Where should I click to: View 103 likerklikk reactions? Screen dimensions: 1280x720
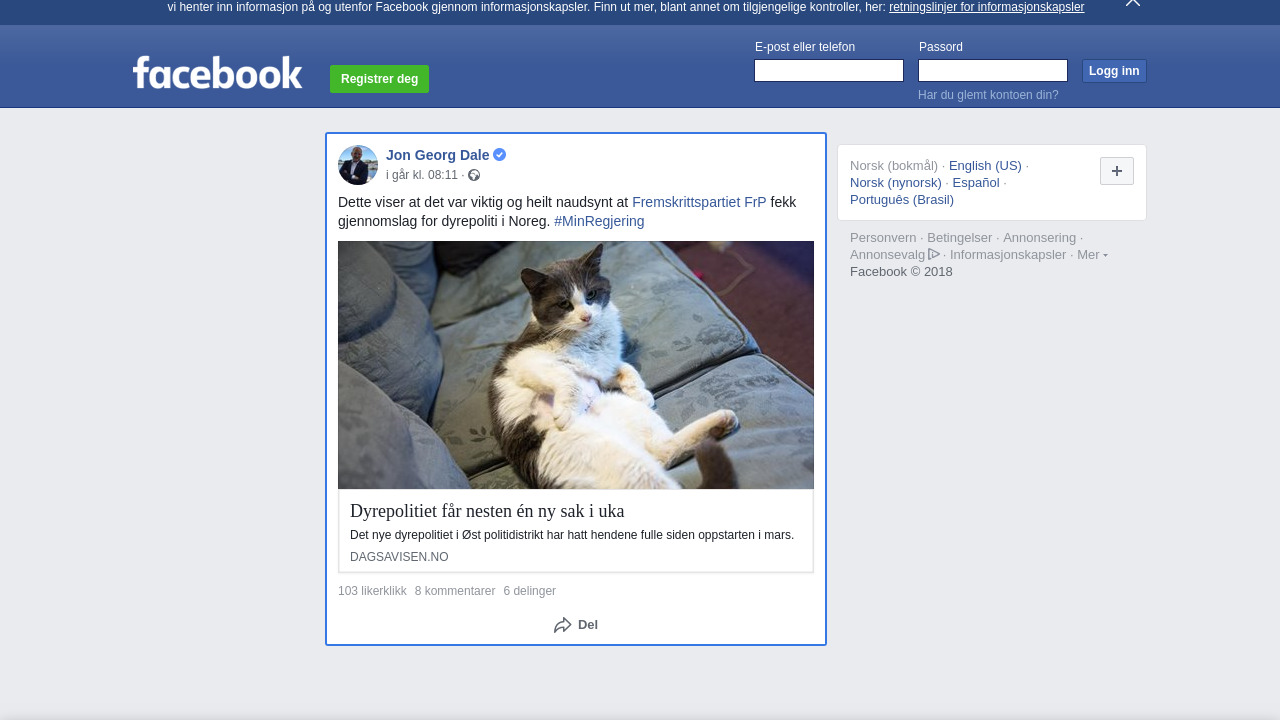372,591
